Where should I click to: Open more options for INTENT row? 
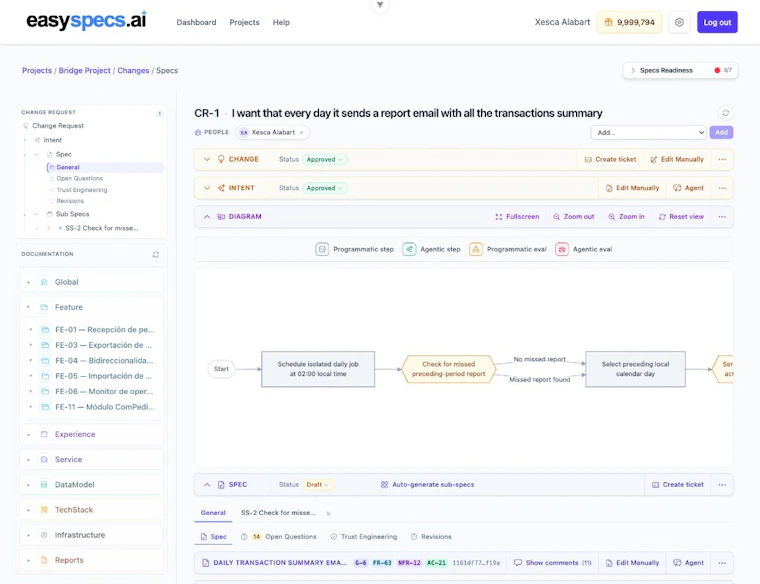point(722,188)
